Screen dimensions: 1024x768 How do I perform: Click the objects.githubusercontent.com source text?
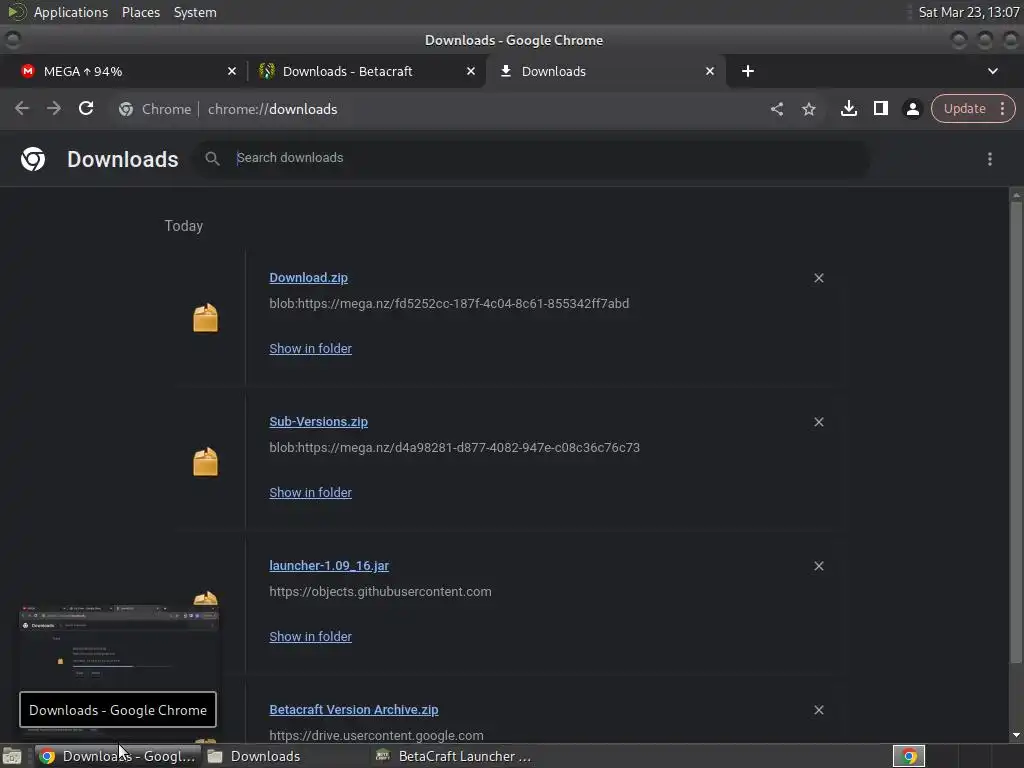pyautogui.click(x=380, y=592)
